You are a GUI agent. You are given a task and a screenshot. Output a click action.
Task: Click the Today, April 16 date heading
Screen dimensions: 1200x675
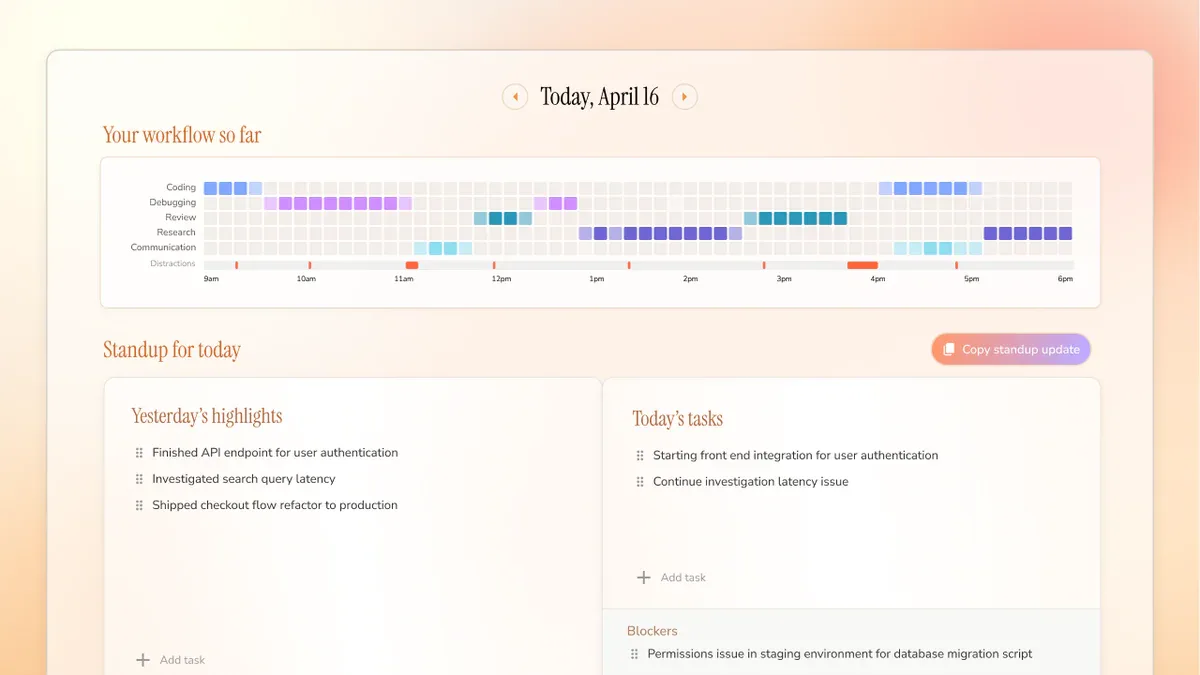coord(600,97)
